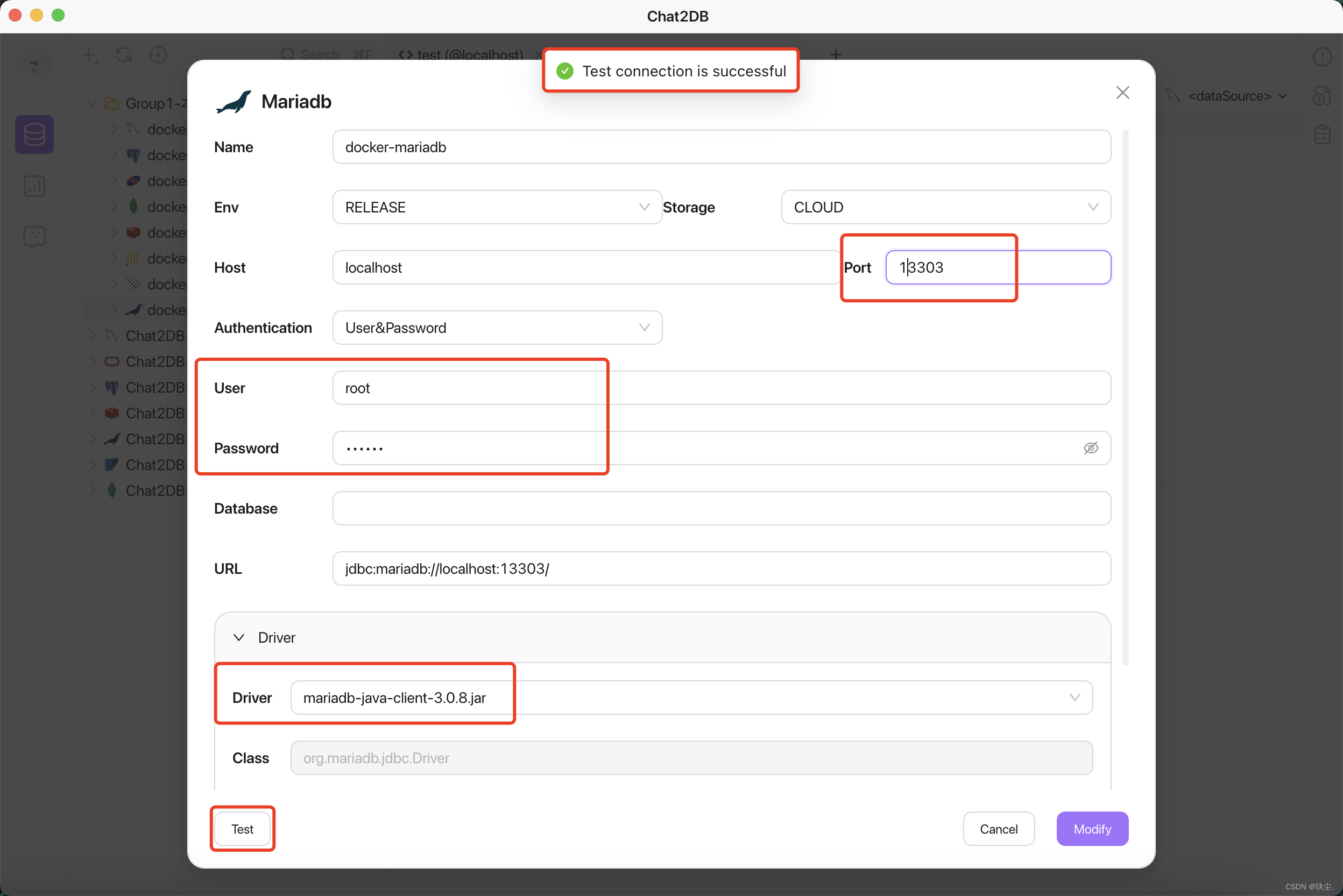Click the URL field with jdbc:mariadb address

(722, 568)
